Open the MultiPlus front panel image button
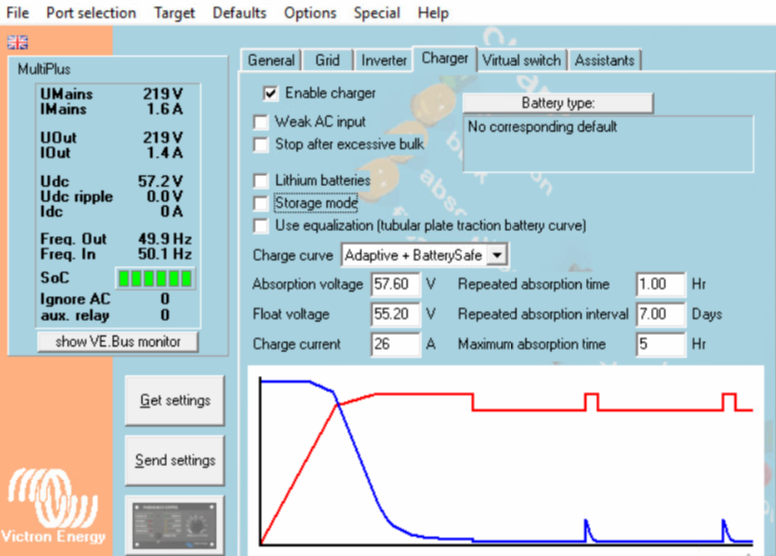This screenshot has width=776, height=556. point(175,526)
